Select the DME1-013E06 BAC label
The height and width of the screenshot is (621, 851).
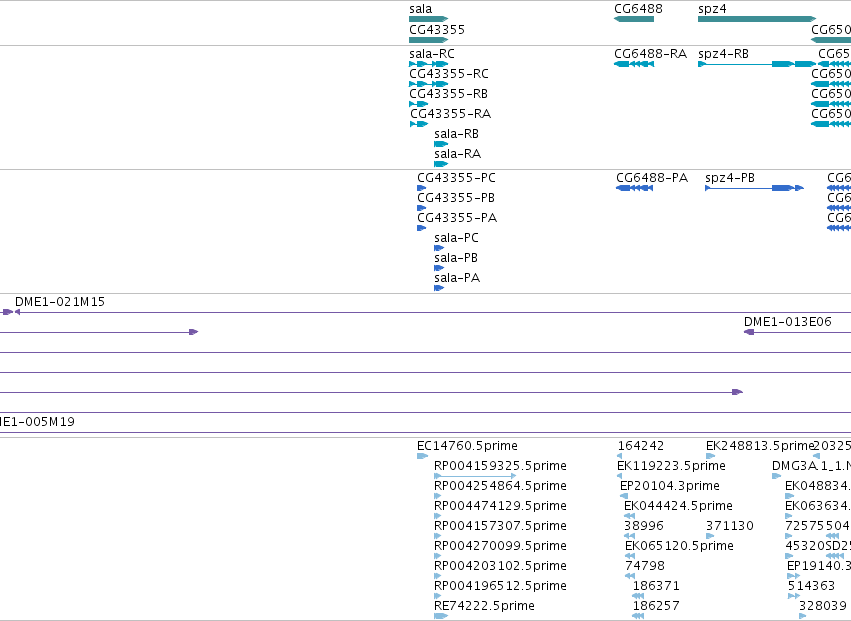tap(788, 322)
